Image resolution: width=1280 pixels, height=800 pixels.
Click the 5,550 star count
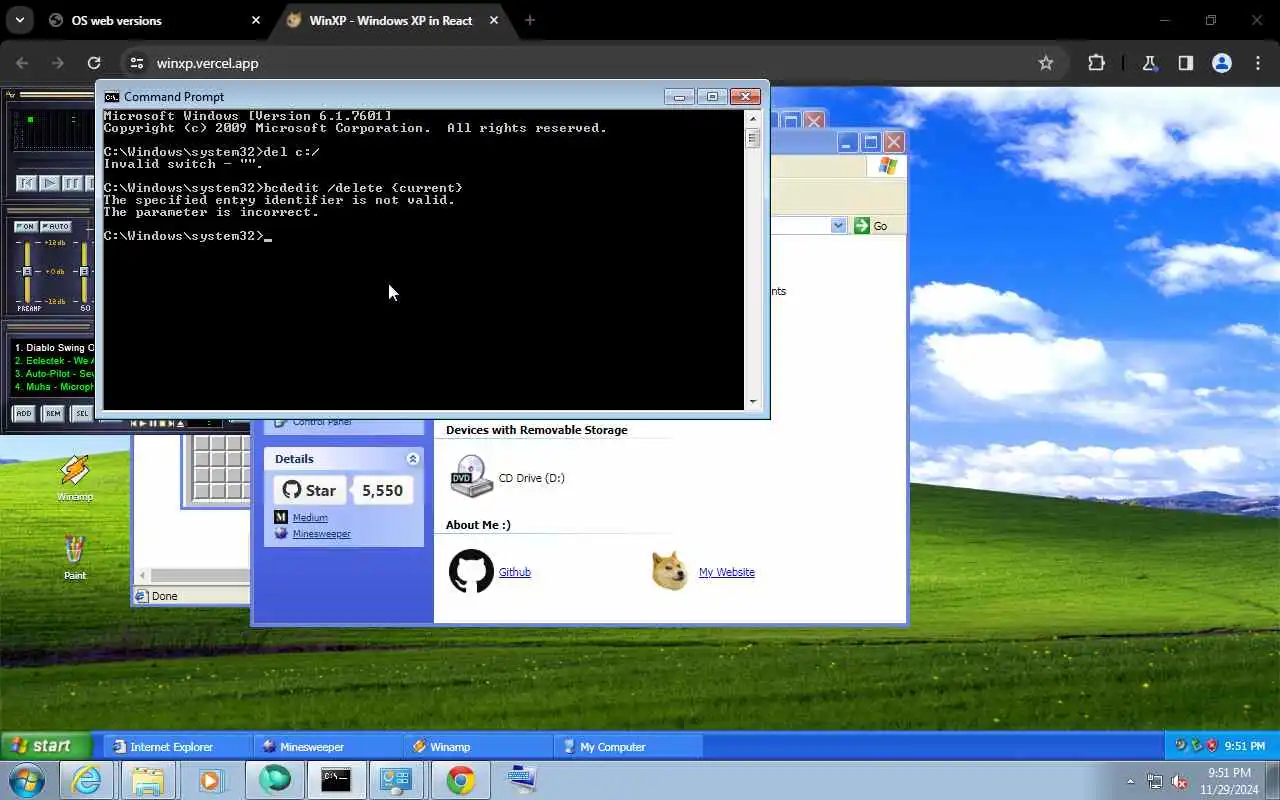(382, 490)
